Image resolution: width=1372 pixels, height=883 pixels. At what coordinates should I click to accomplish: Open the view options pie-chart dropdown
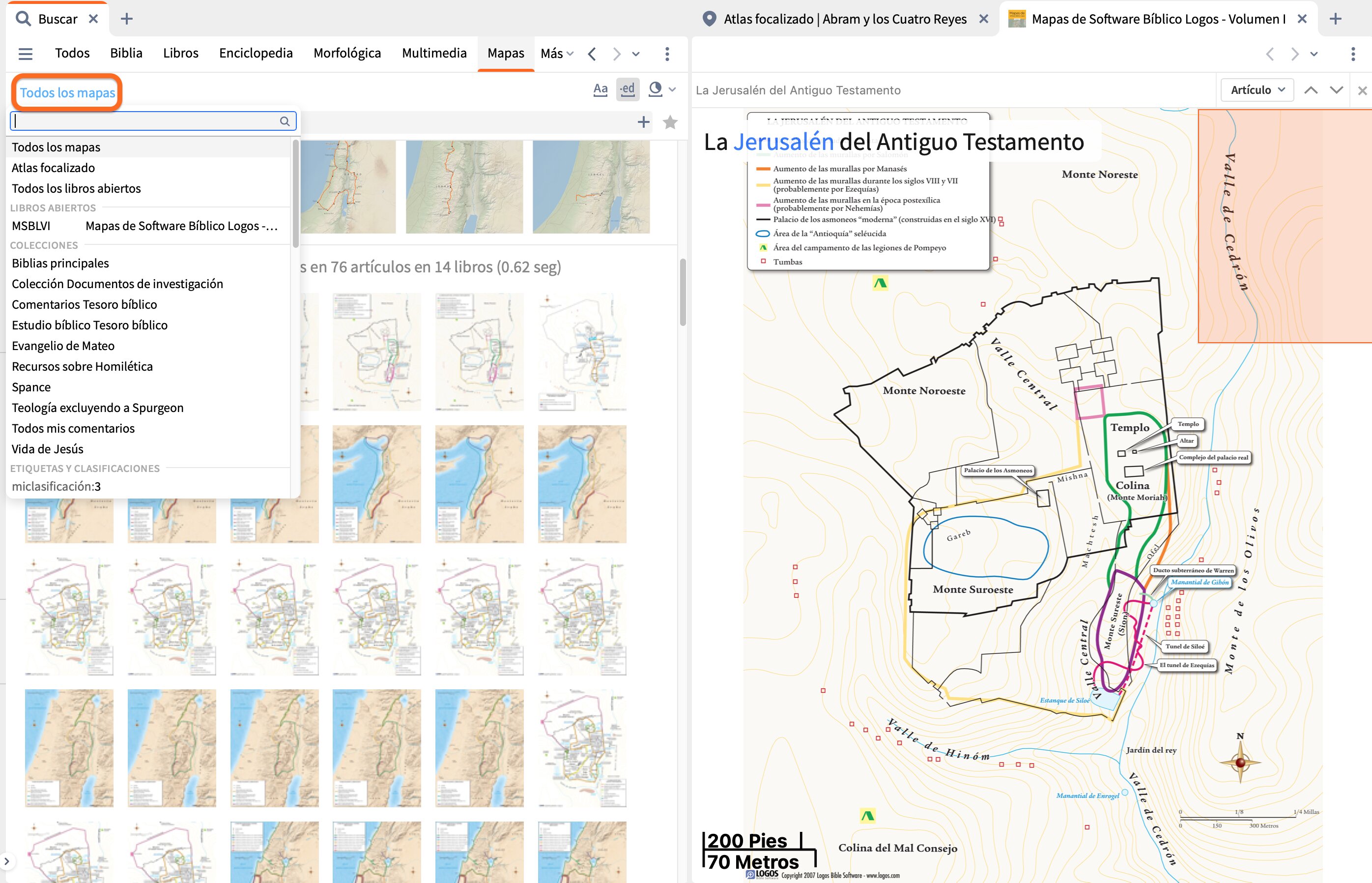click(662, 89)
